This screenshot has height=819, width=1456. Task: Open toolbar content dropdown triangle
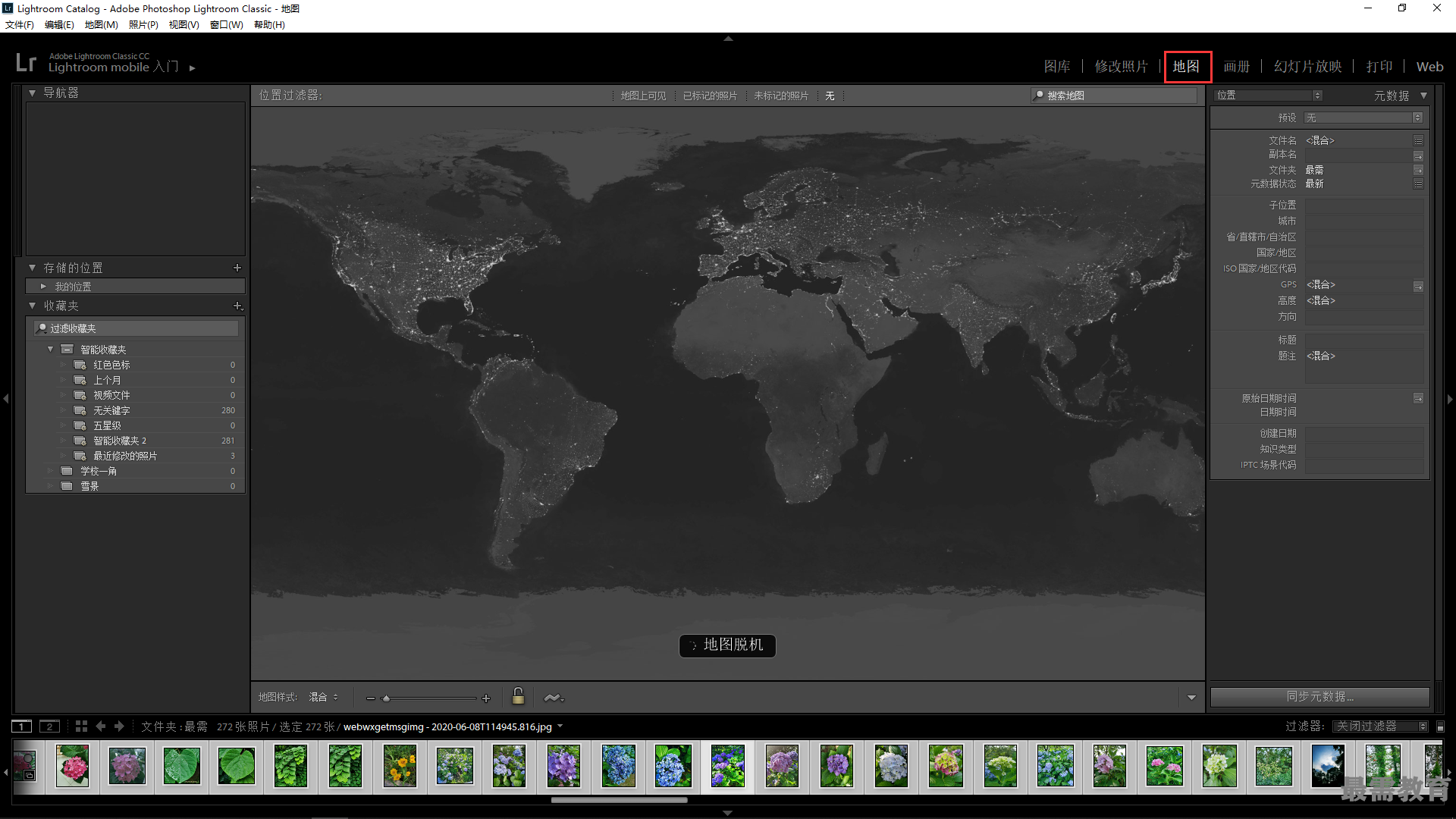tap(1191, 698)
